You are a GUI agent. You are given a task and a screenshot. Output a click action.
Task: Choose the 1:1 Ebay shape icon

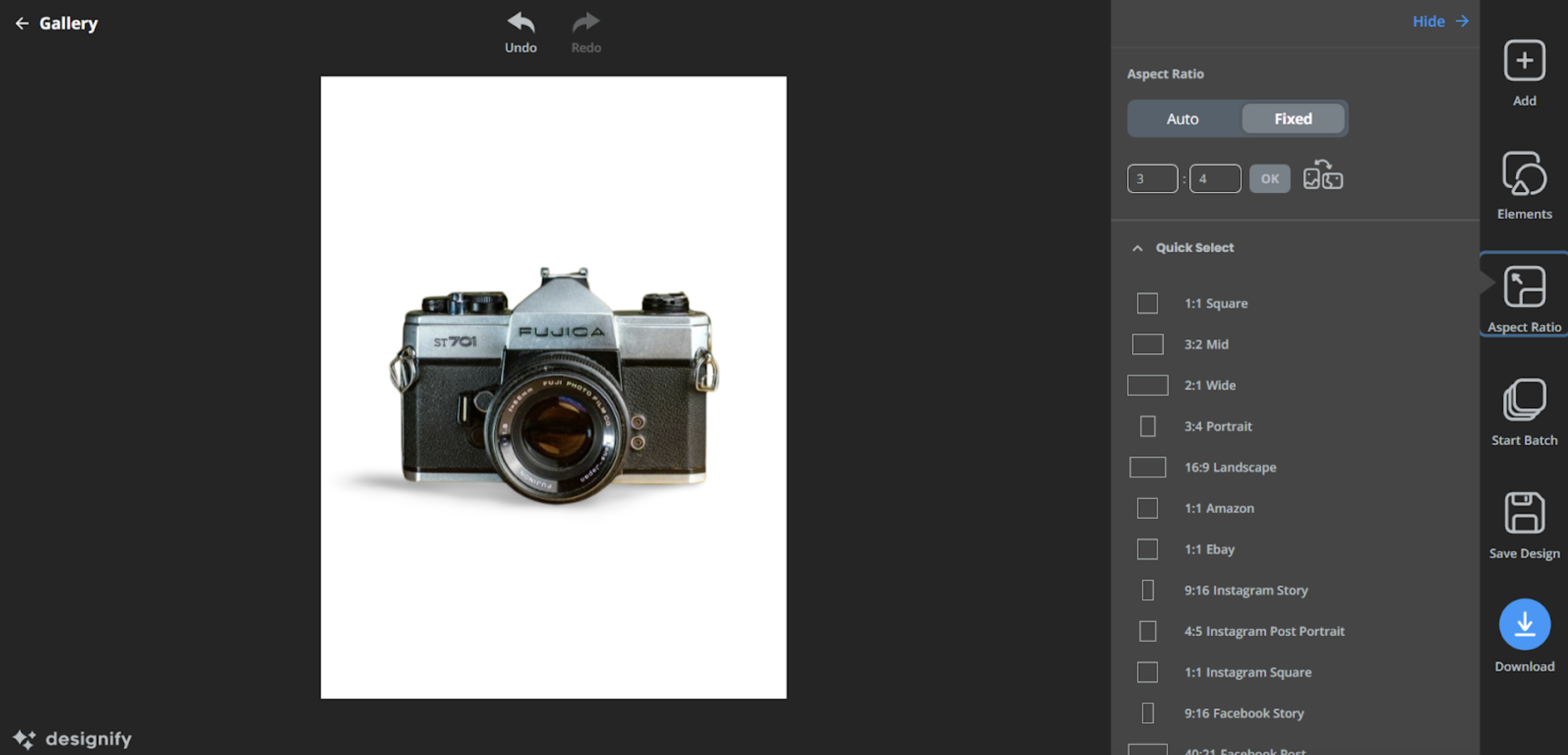1147,549
